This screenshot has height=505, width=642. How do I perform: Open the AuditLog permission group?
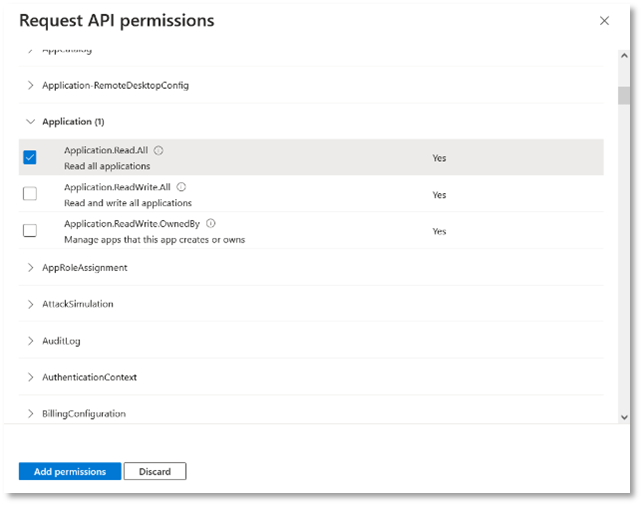tap(30, 341)
